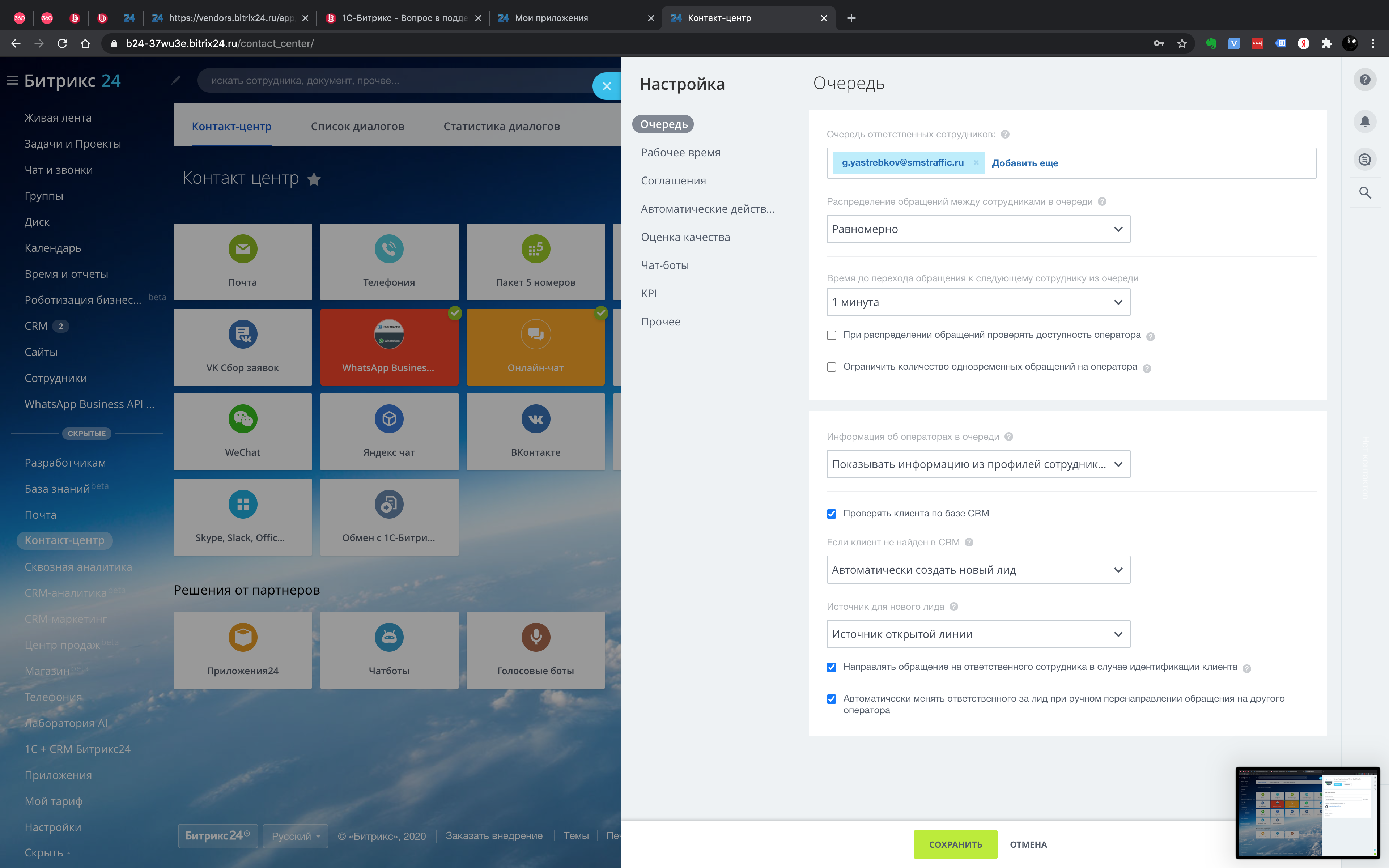1389x868 pixels.
Task: Toggle limit on simultaneous requests per operator
Action: click(831, 367)
